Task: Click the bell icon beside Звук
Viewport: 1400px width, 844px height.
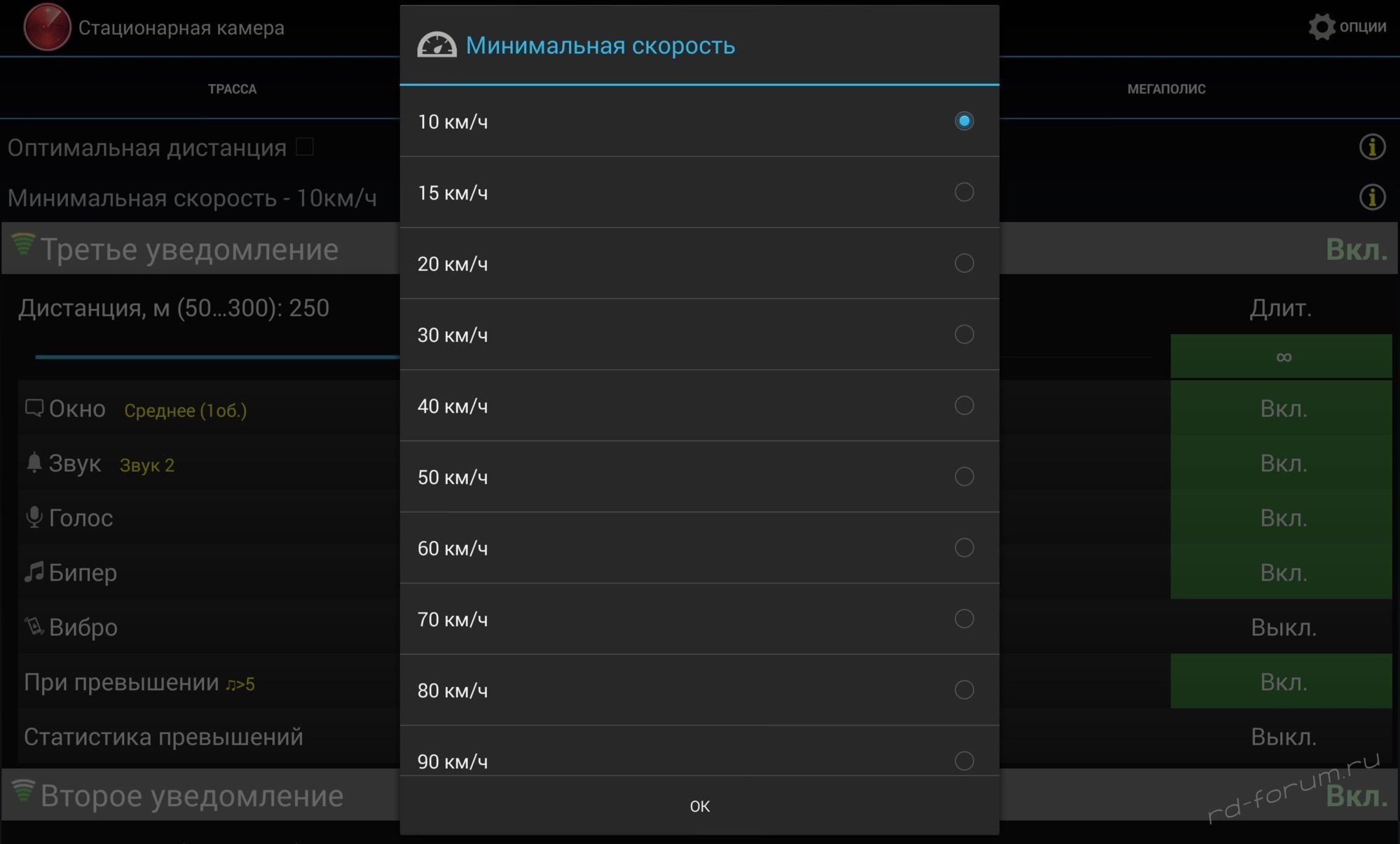Action: (x=34, y=462)
